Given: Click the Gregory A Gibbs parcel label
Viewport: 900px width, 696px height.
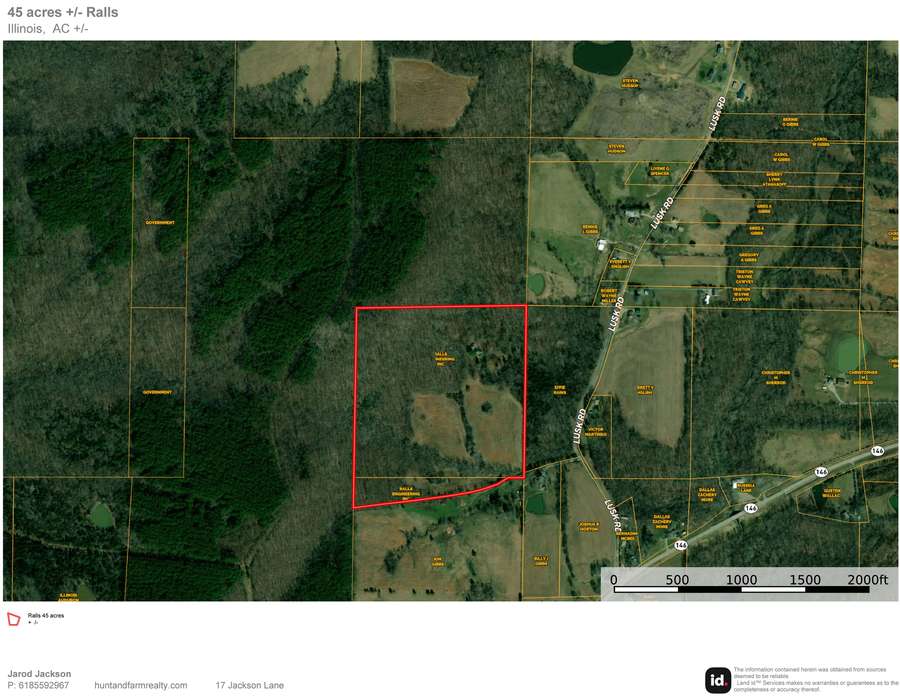Looking at the screenshot, I should click(748, 257).
